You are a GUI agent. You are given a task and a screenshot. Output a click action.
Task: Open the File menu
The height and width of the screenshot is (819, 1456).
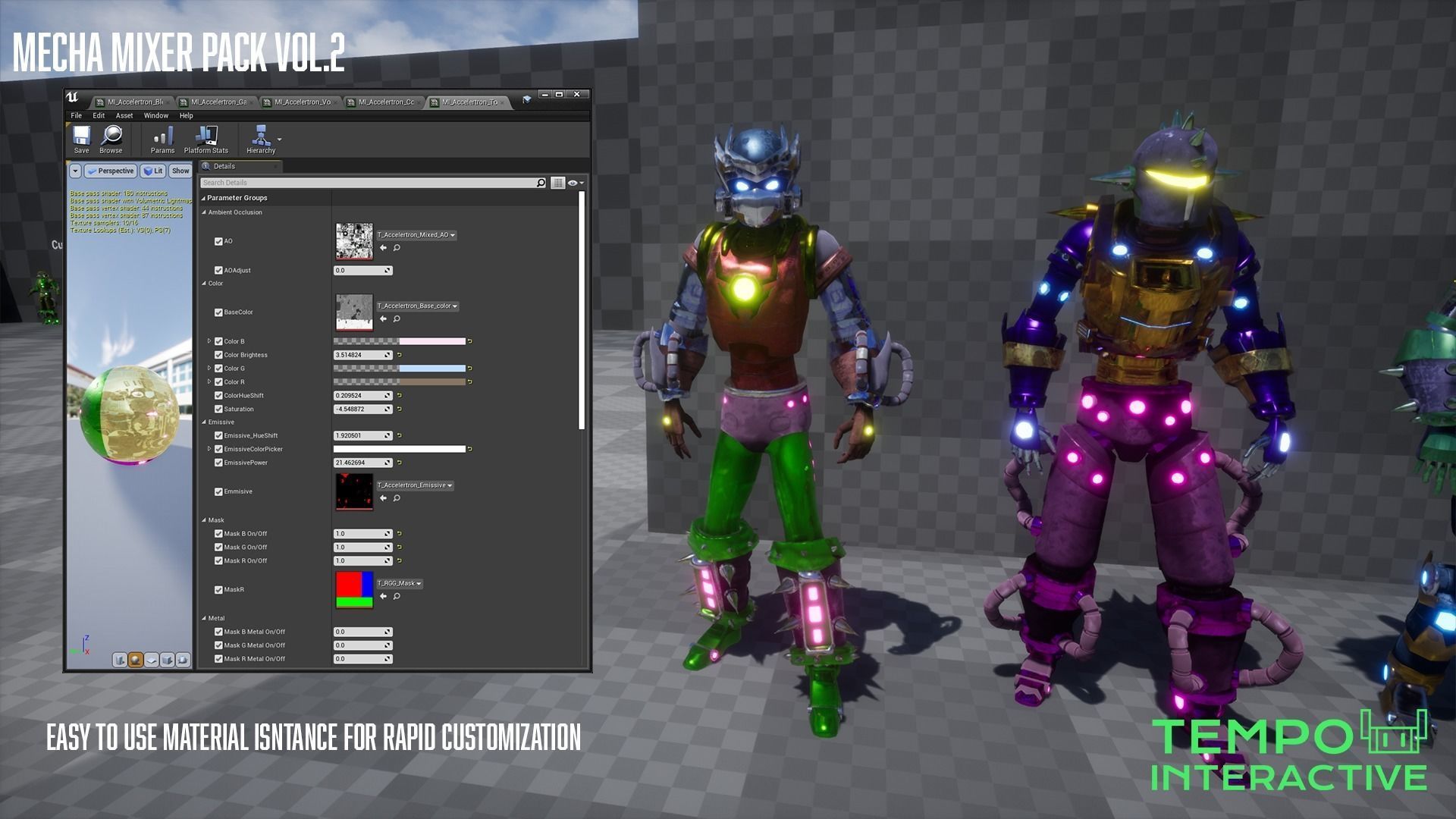(76, 116)
